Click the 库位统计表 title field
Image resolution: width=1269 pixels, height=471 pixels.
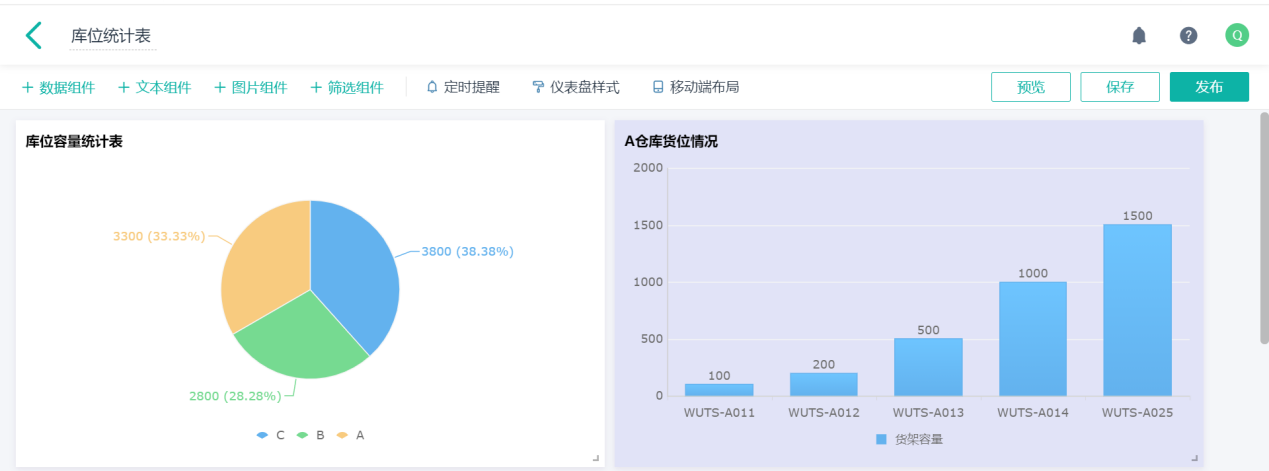coord(112,36)
